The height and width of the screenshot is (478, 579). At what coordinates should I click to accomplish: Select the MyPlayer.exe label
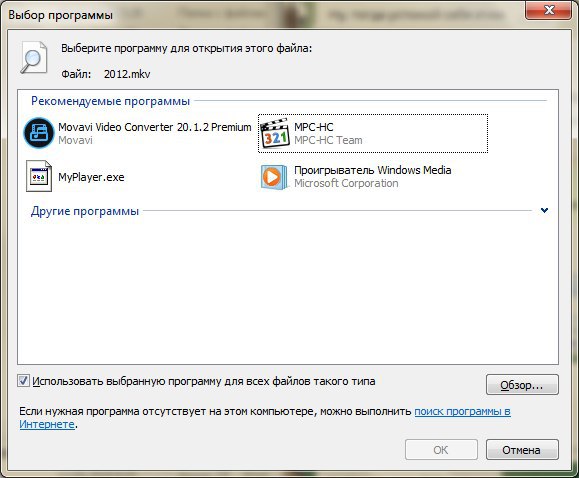(91, 177)
